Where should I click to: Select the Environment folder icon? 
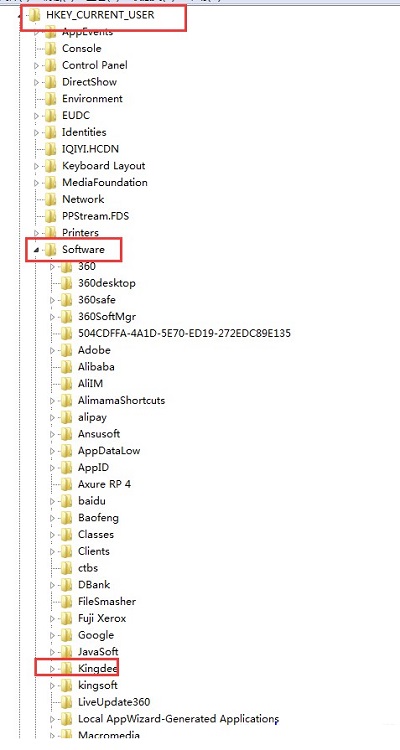(51, 99)
